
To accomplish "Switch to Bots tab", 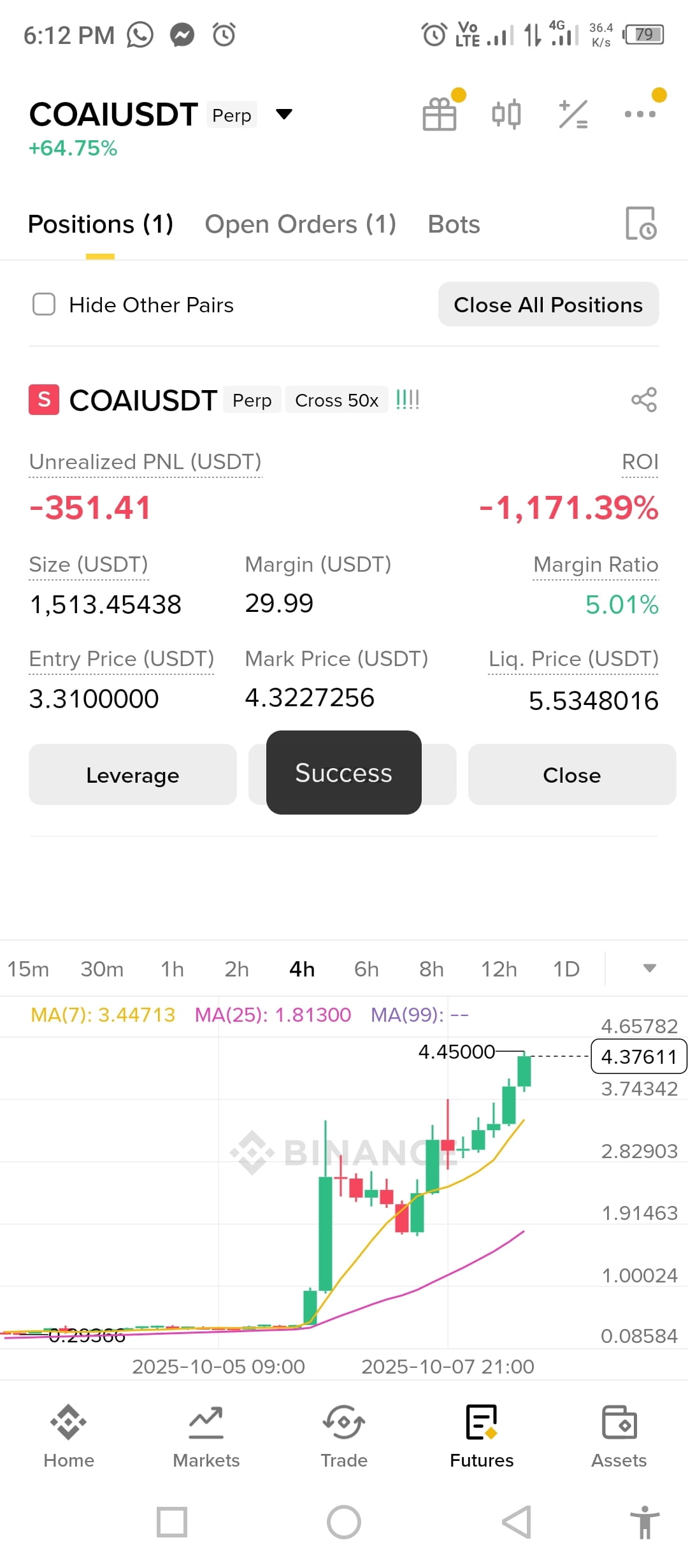I will coord(454,224).
